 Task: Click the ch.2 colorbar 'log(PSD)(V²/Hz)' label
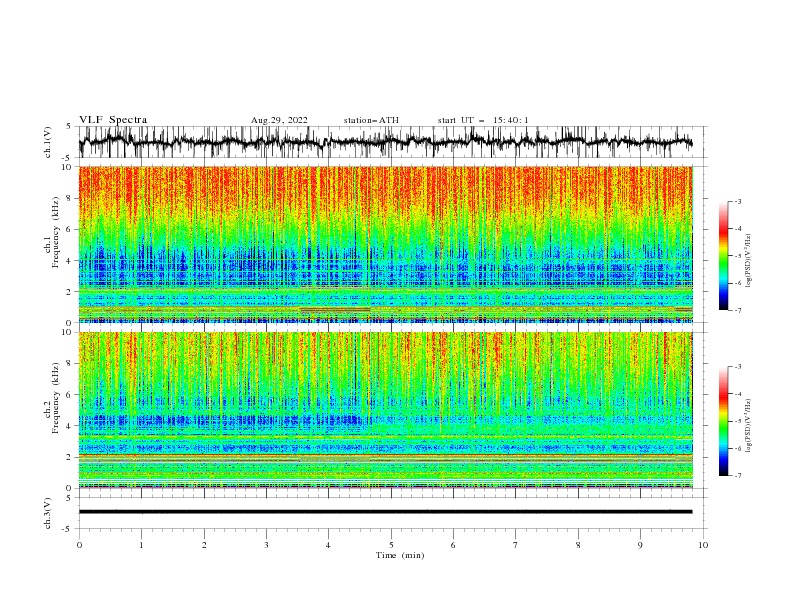[x=748, y=425]
